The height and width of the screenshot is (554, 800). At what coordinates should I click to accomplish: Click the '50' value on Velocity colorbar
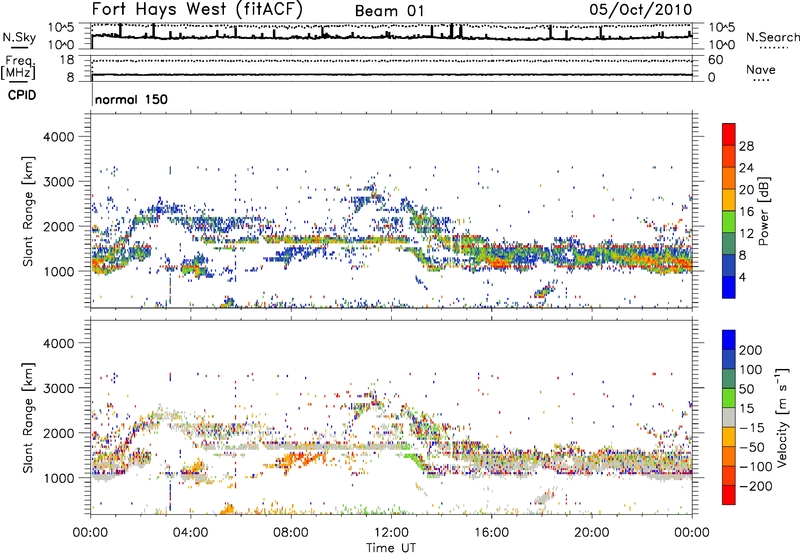pos(746,389)
